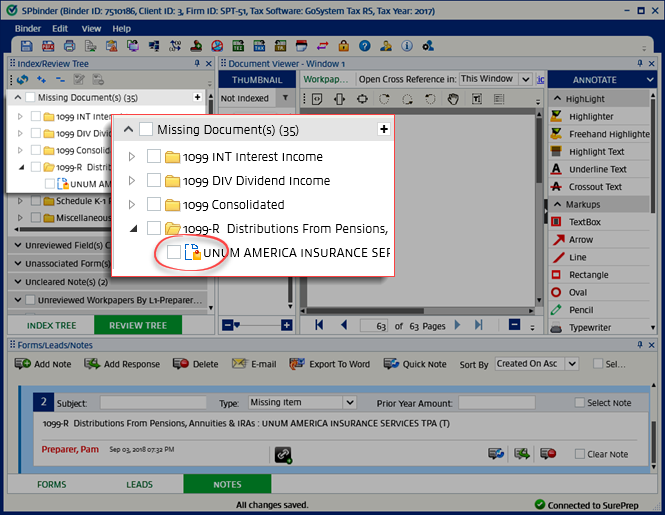Check the Unreviewed Workpapers By L1-Preparer checkbox
The image size is (665, 515).
coord(30,300)
